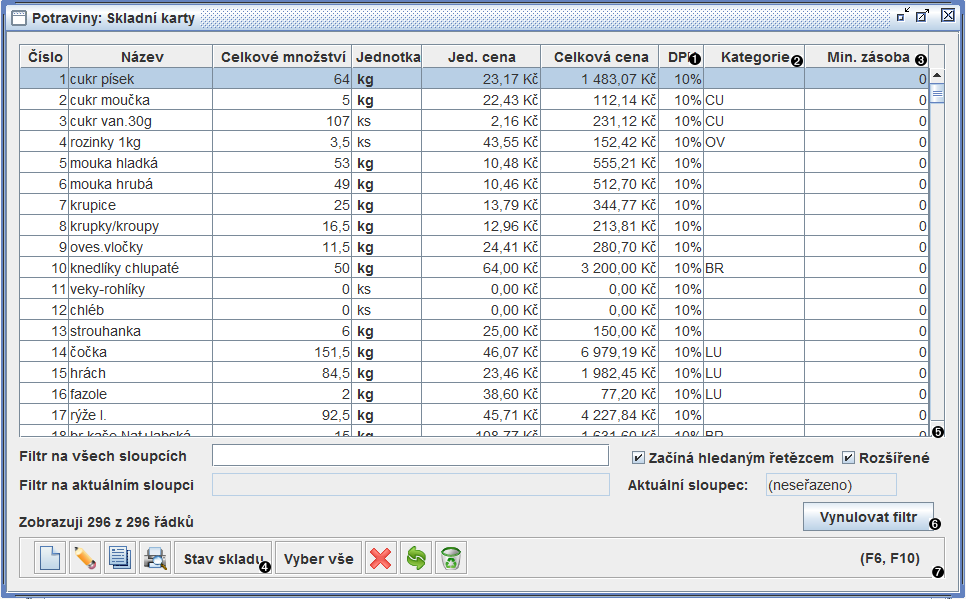Click the window icon in title bar
The width and height of the screenshot is (966, 599).
click(x=17, y=17)
